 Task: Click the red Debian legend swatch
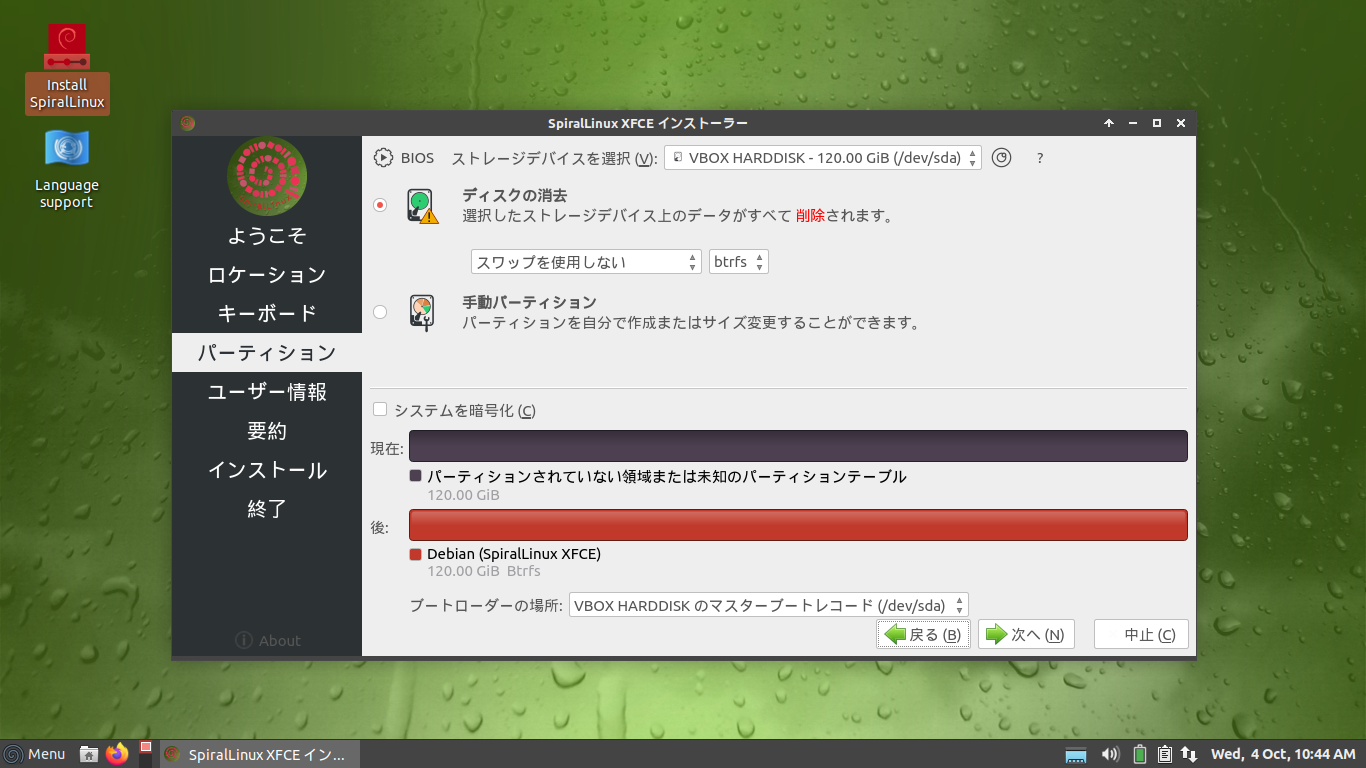pos(416,554)
